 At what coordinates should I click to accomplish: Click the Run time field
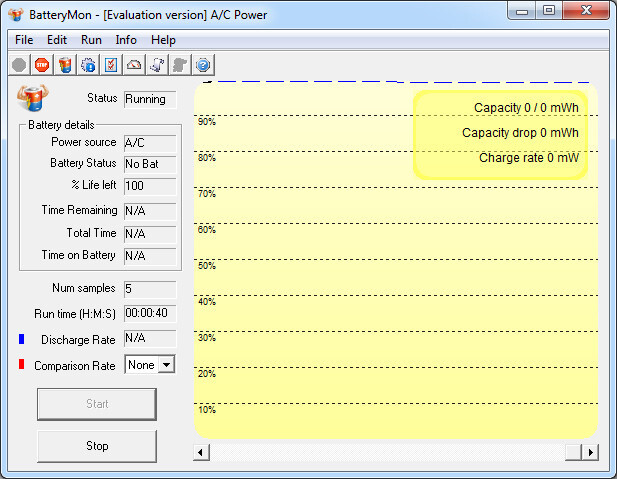coord(149,313)
